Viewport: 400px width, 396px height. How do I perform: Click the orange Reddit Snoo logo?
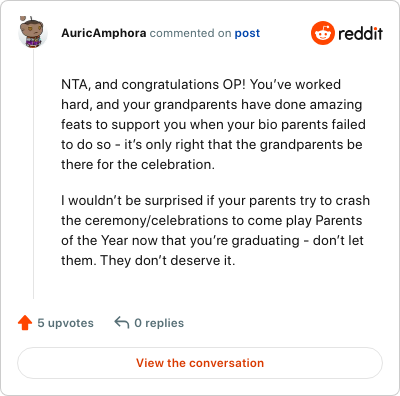[322, 33]
